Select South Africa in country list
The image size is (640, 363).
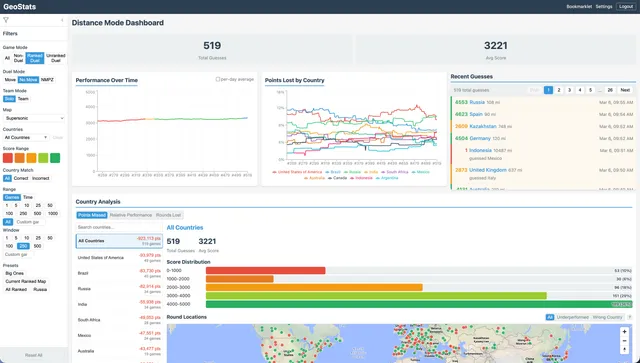click(x=119, y=320)
